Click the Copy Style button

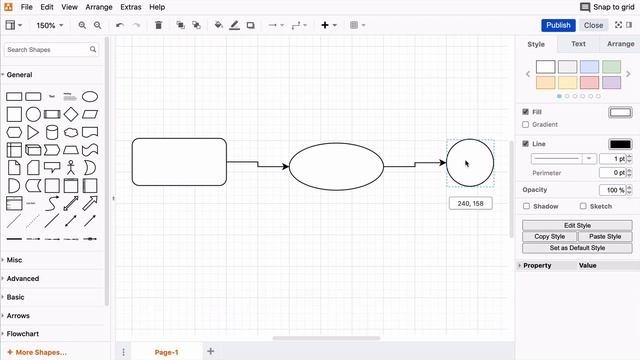point(549,236)
